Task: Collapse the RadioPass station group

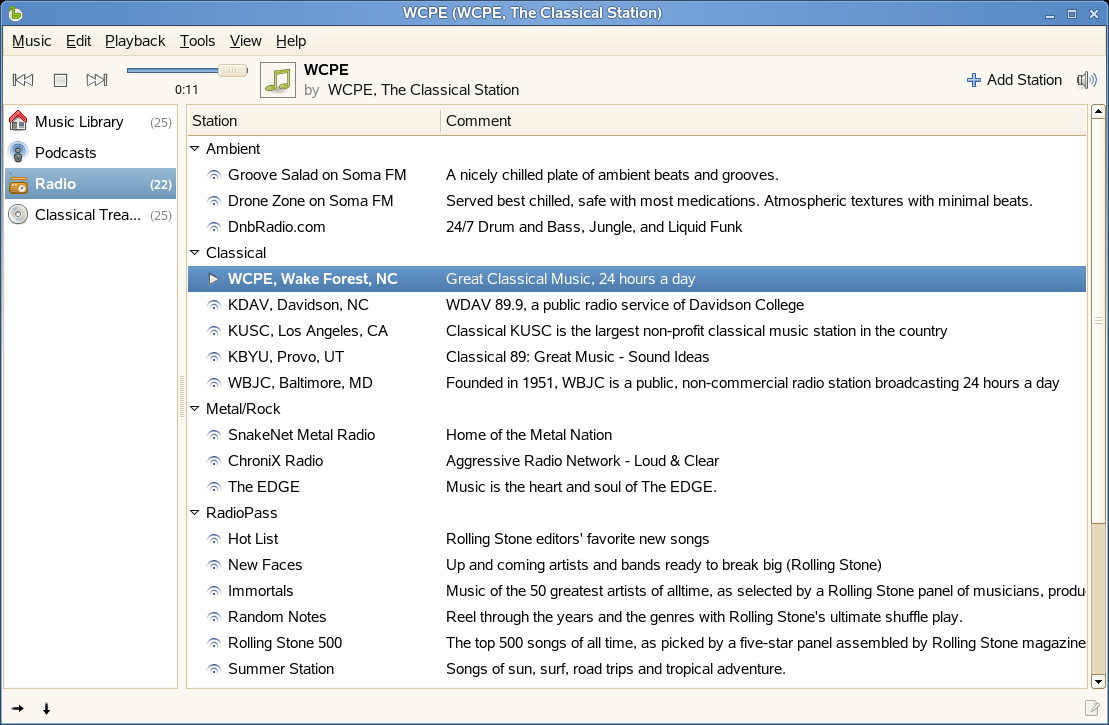Action: [x=194, y=513]
